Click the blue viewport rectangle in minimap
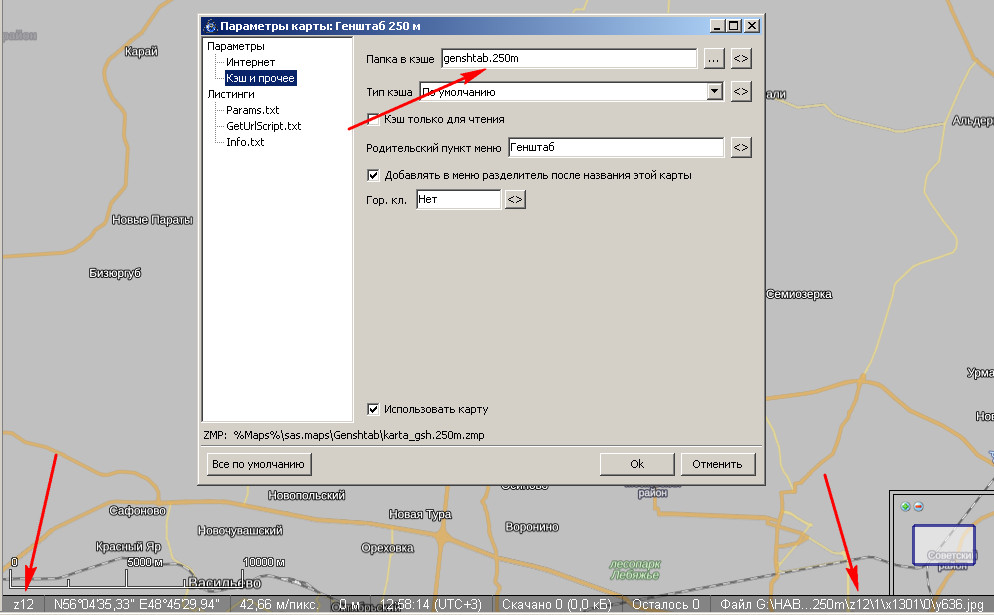 click(943, 545)
